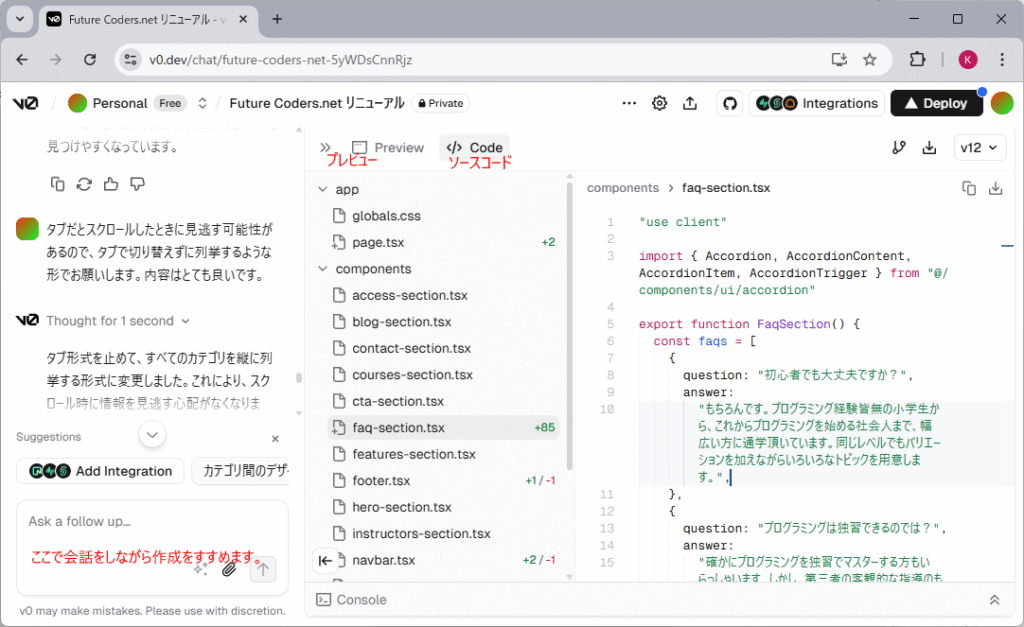Open the Chrome profile K avatar
This screenshot has width=1024, height=627.
968,59
